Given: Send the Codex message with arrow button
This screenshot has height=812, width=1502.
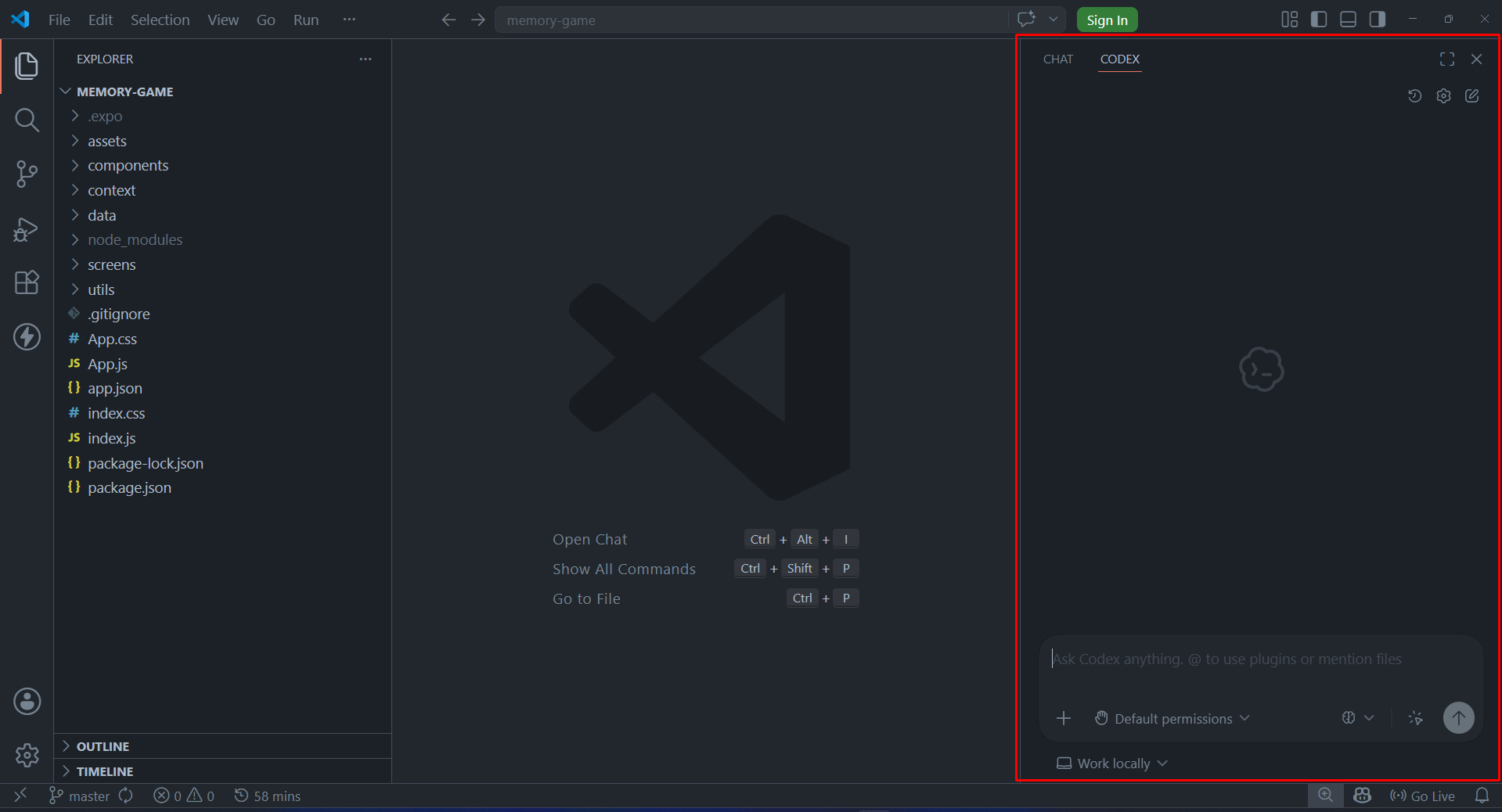Looking at the screenshot, I should pos(1458,718).
